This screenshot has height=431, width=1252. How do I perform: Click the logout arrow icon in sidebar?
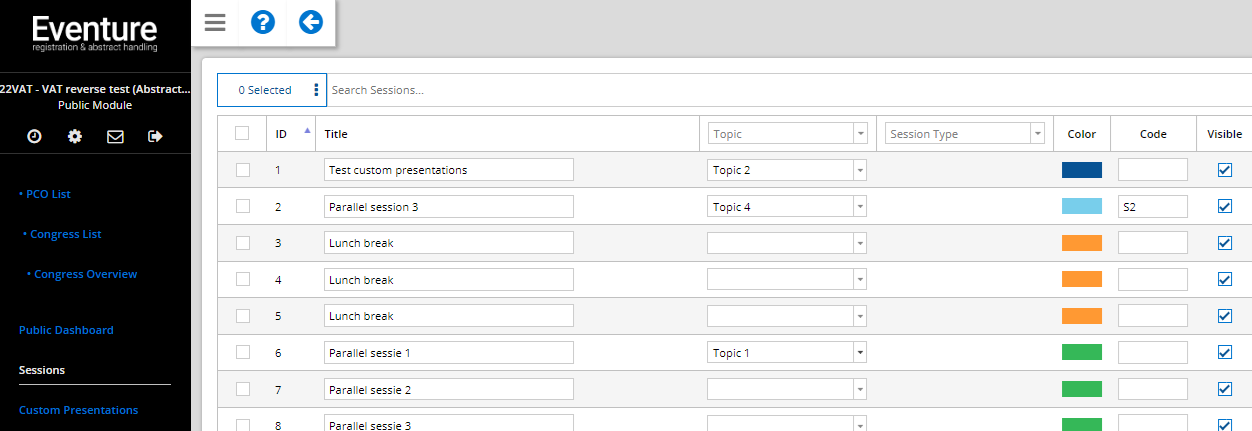click(x=155, y=136)
